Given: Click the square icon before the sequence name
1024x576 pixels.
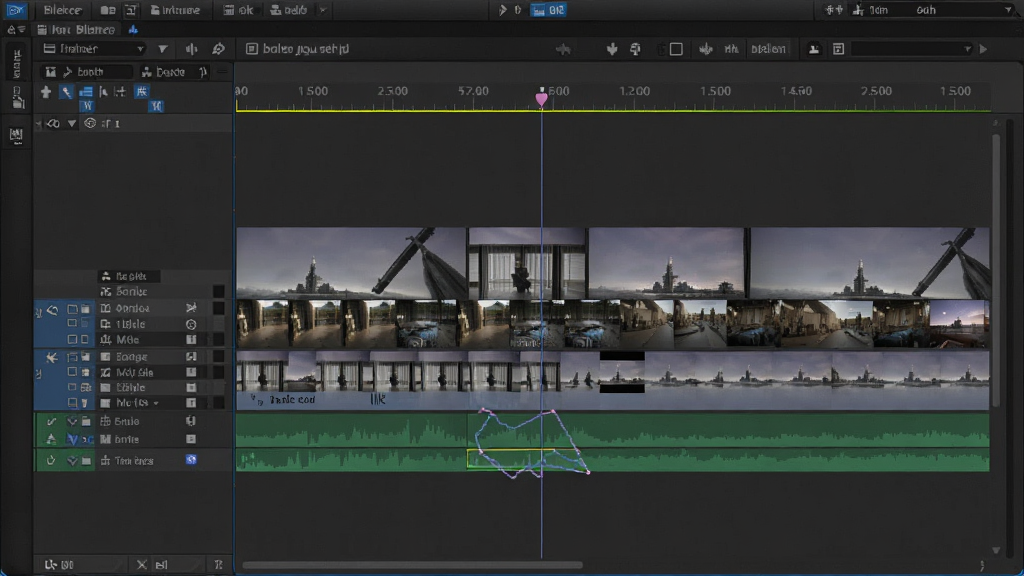Looking at the screenshot, I should click(251, 49).
